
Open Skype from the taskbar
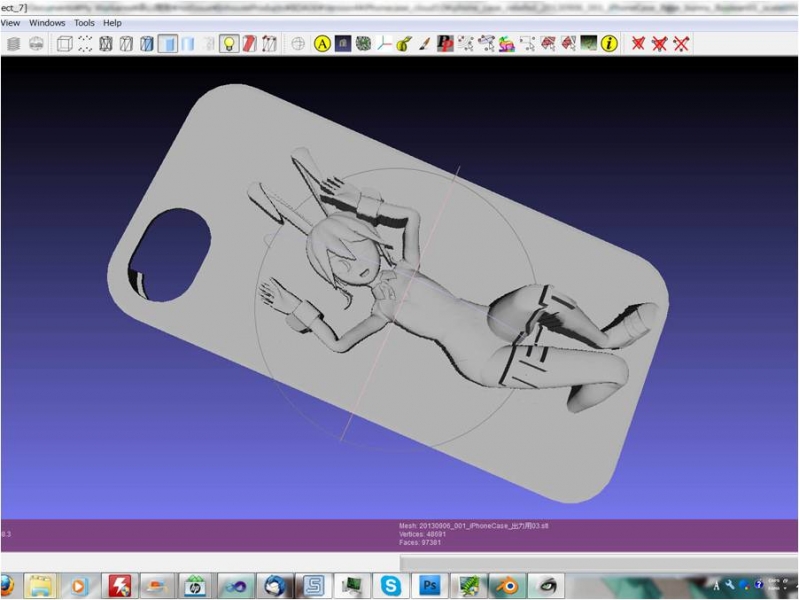pyautogui.click(x=391, y=586)
